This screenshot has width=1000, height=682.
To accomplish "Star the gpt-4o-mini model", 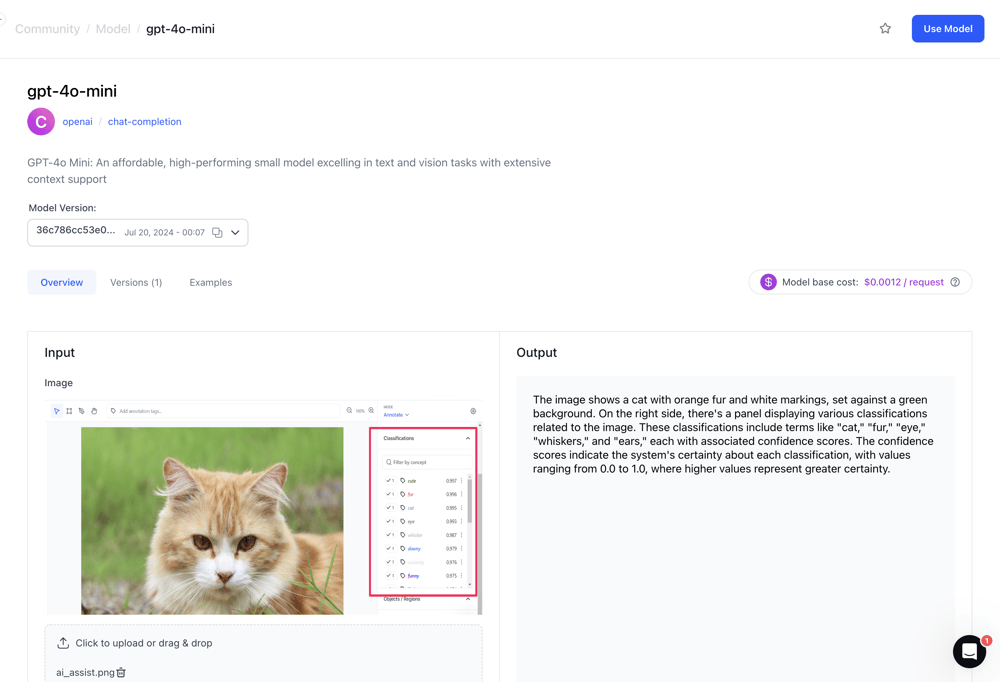I will tap(885, 29).
